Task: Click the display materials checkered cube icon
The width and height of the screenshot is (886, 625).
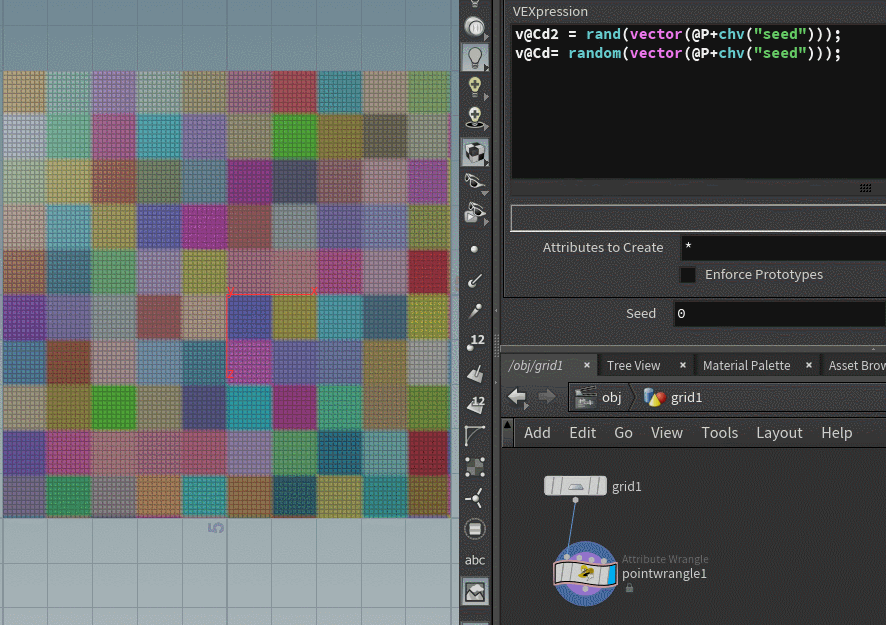Action: click(x=475, y=152)
